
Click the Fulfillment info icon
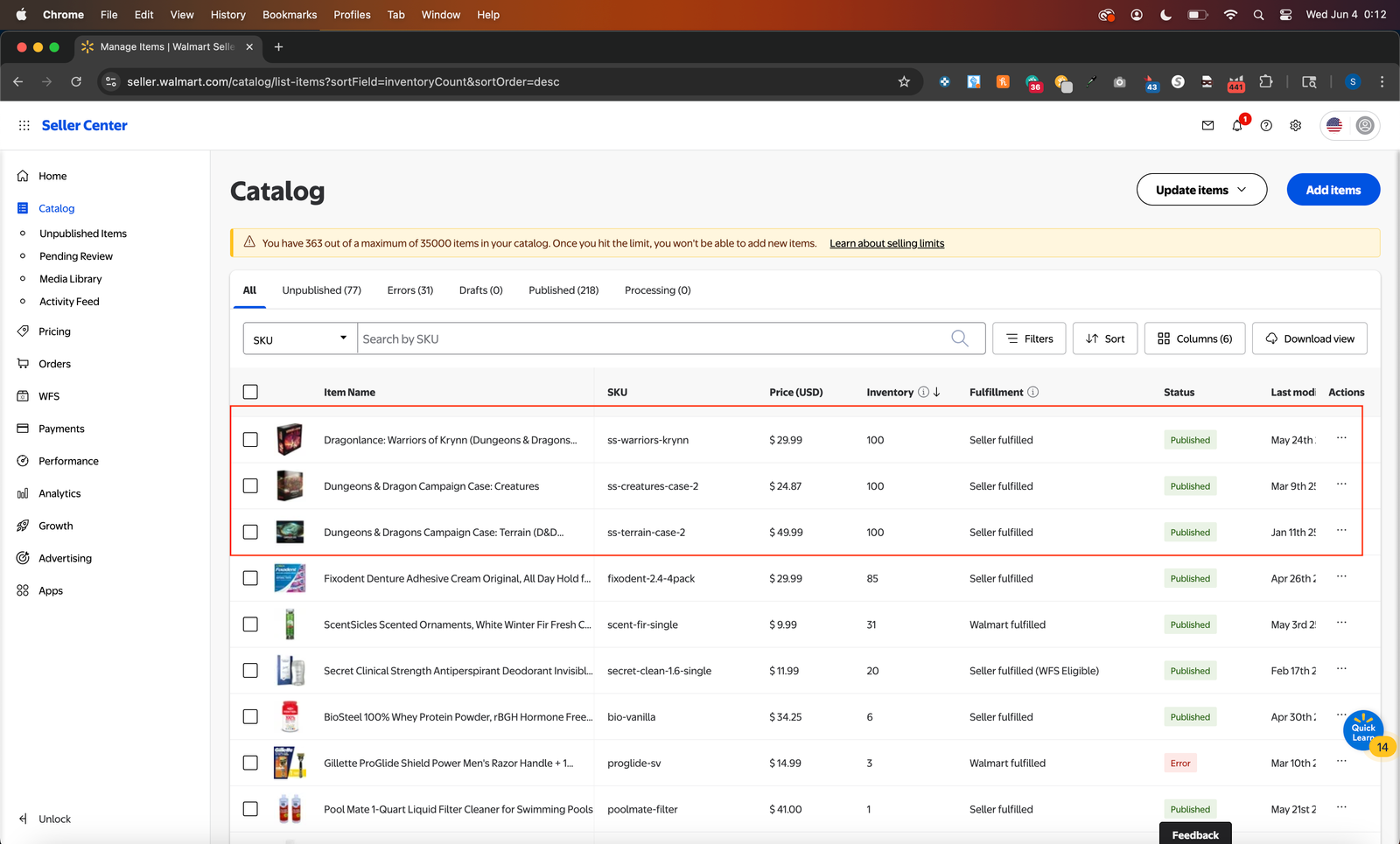tap(1032, 392)
